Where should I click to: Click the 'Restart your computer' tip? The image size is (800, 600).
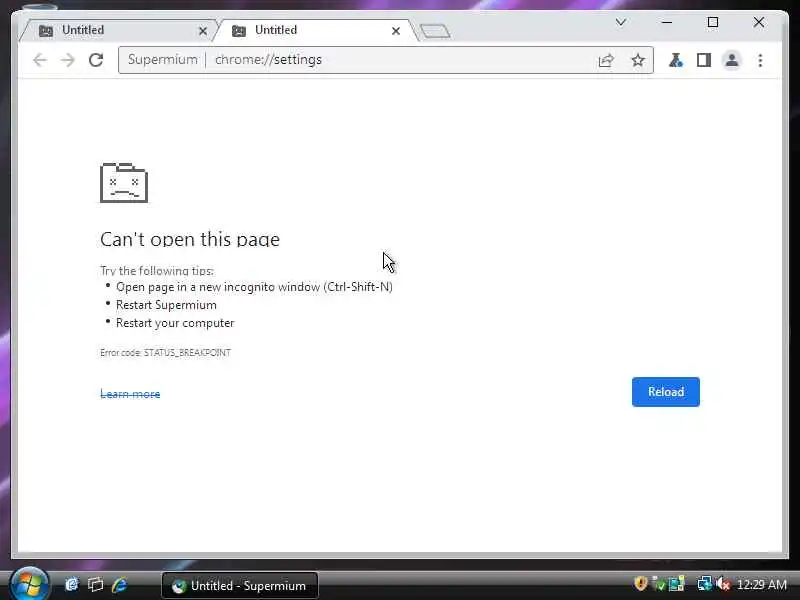click(x=175, y=323)
